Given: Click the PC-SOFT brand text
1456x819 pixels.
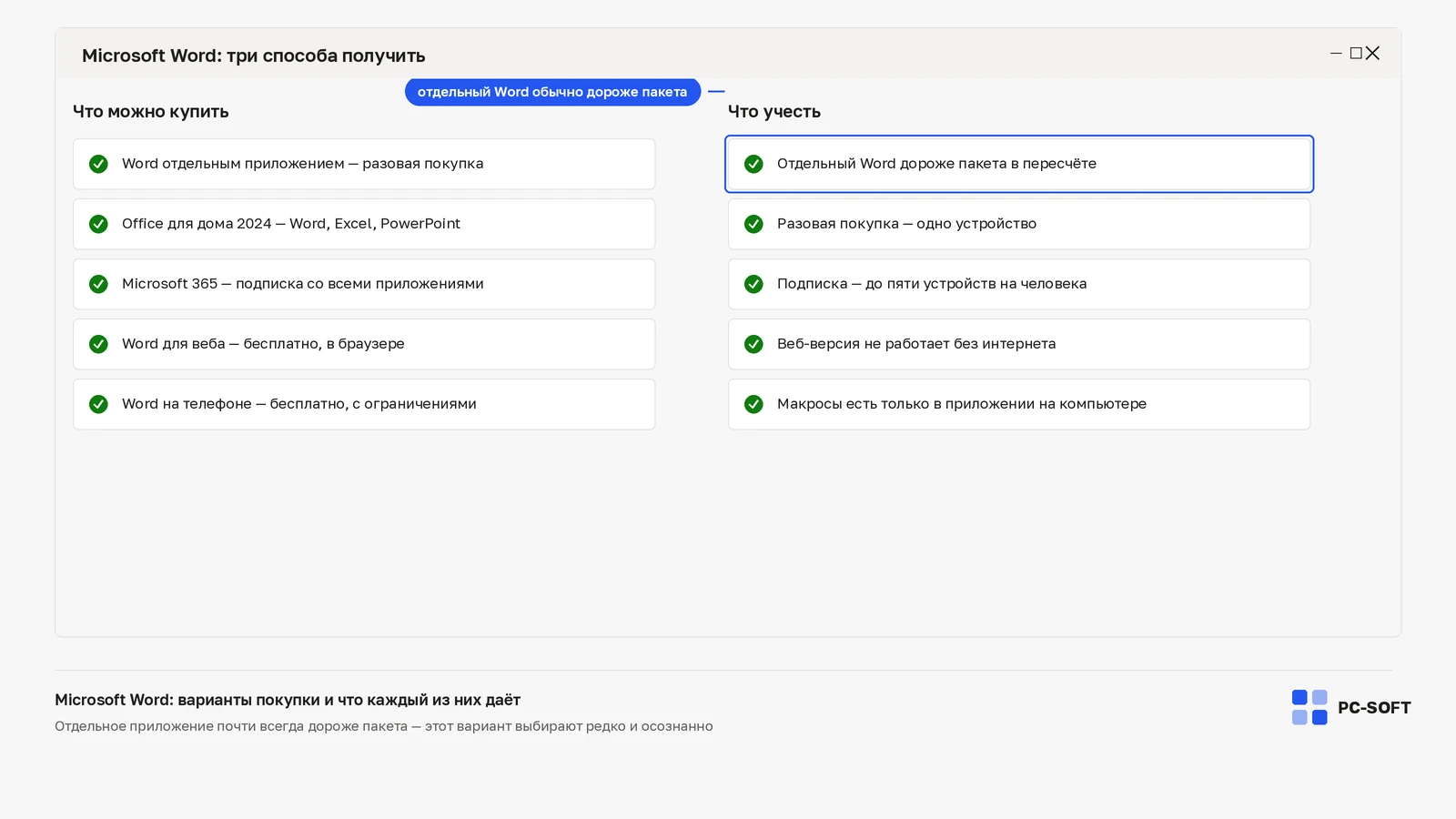Looking at the screenshot, I should pos(1374,708).
